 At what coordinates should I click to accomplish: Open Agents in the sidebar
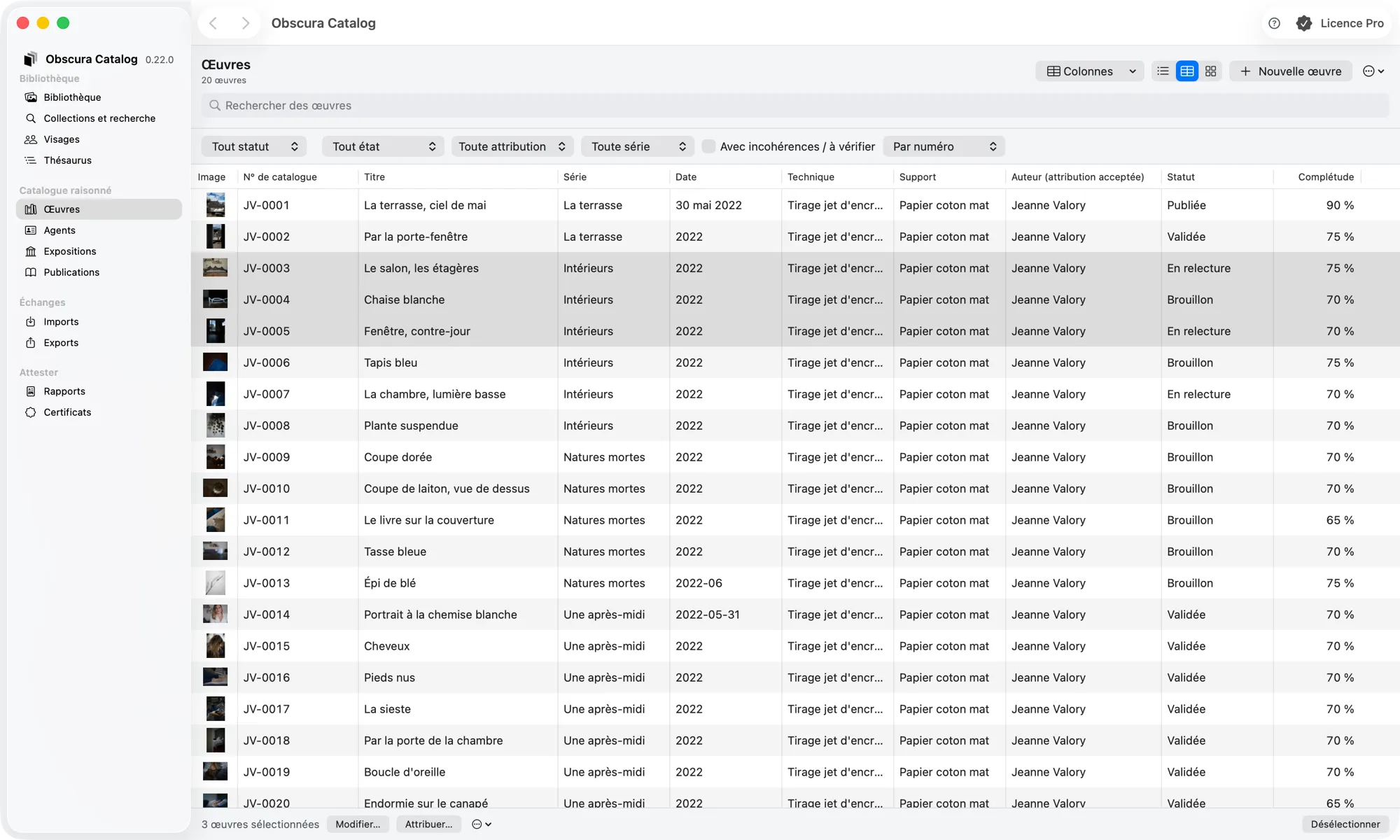tap(99, 230)
